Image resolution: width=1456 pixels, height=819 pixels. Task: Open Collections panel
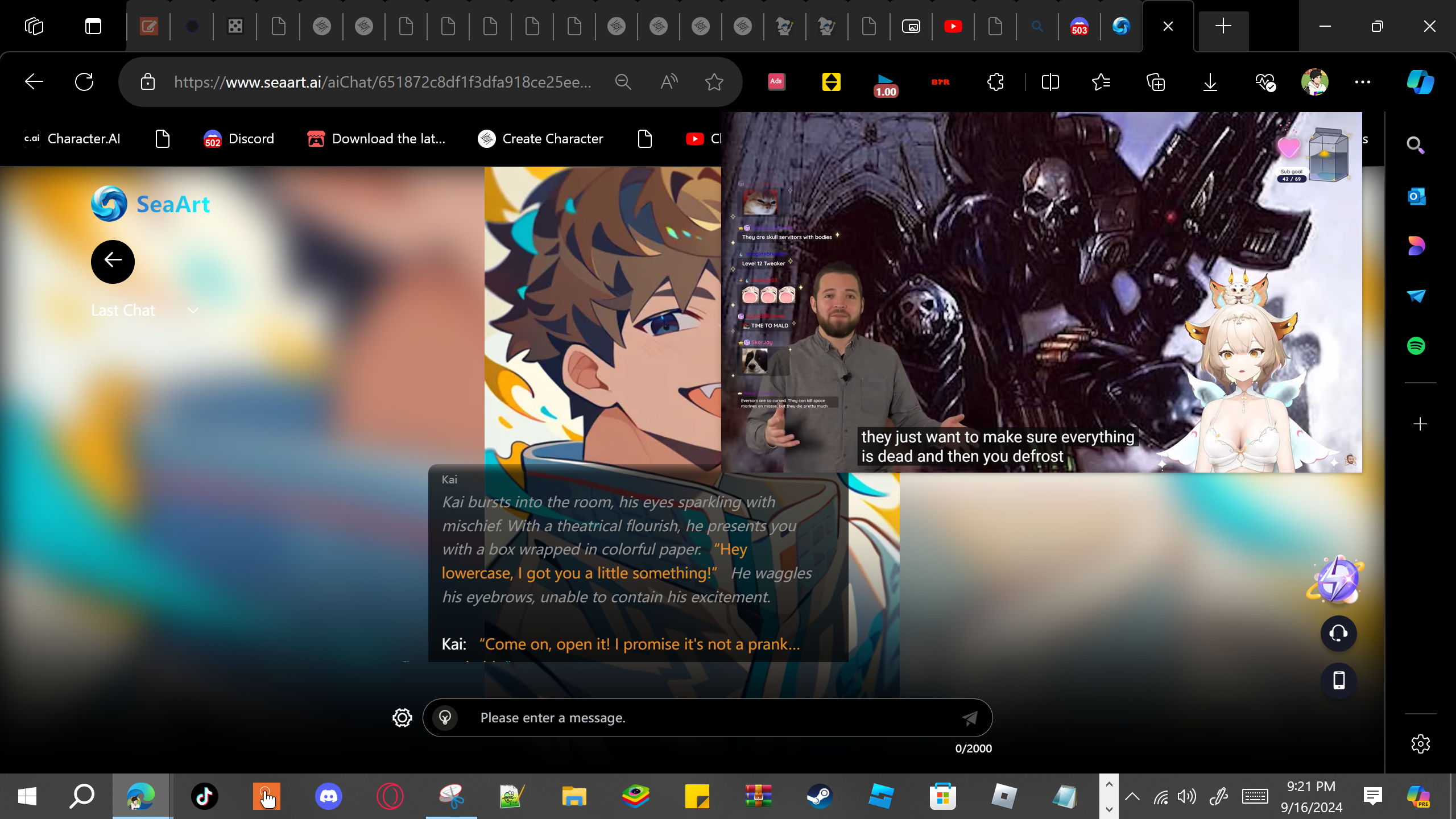(x=1156, y=82)
